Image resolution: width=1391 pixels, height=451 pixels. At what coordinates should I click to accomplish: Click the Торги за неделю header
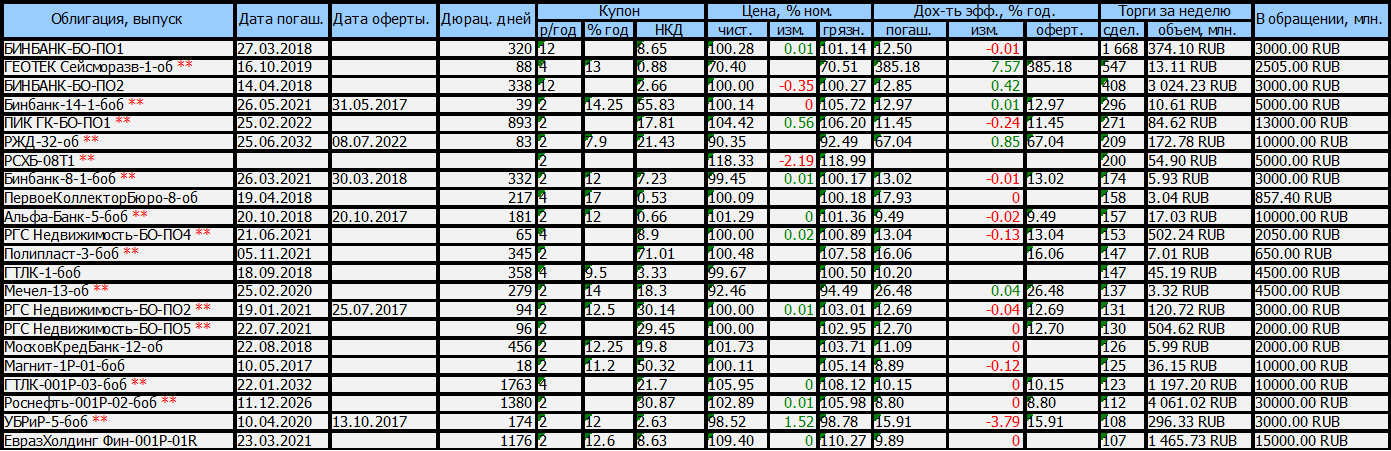1175,10
